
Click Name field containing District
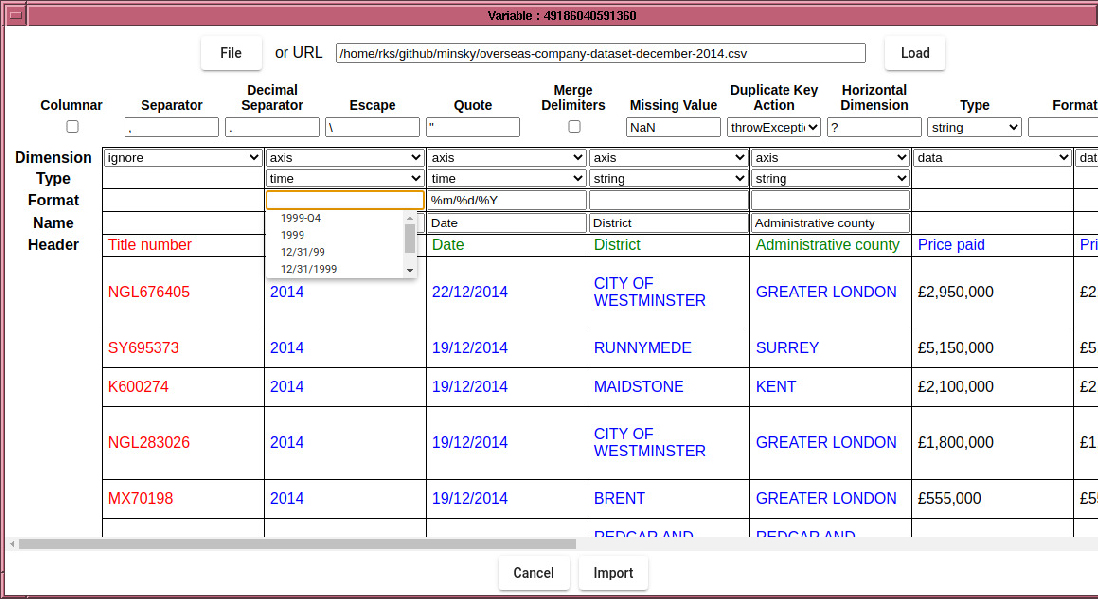pyautogui.click(x=669, y=223)
